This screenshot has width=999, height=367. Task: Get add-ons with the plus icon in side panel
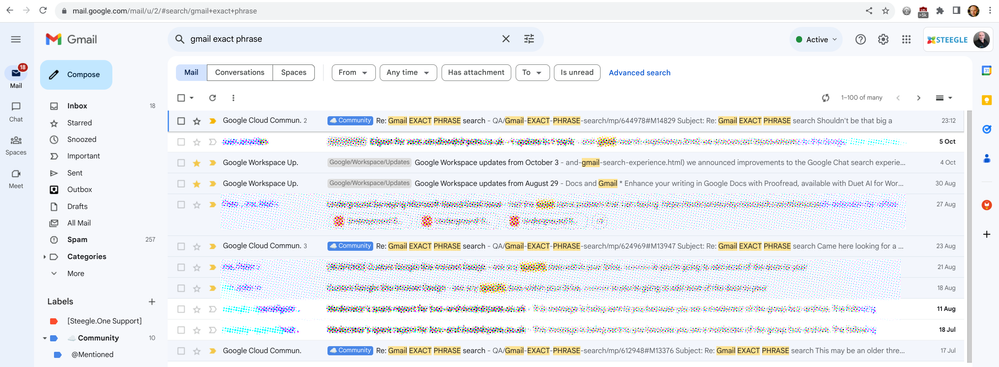click(986, 234)
